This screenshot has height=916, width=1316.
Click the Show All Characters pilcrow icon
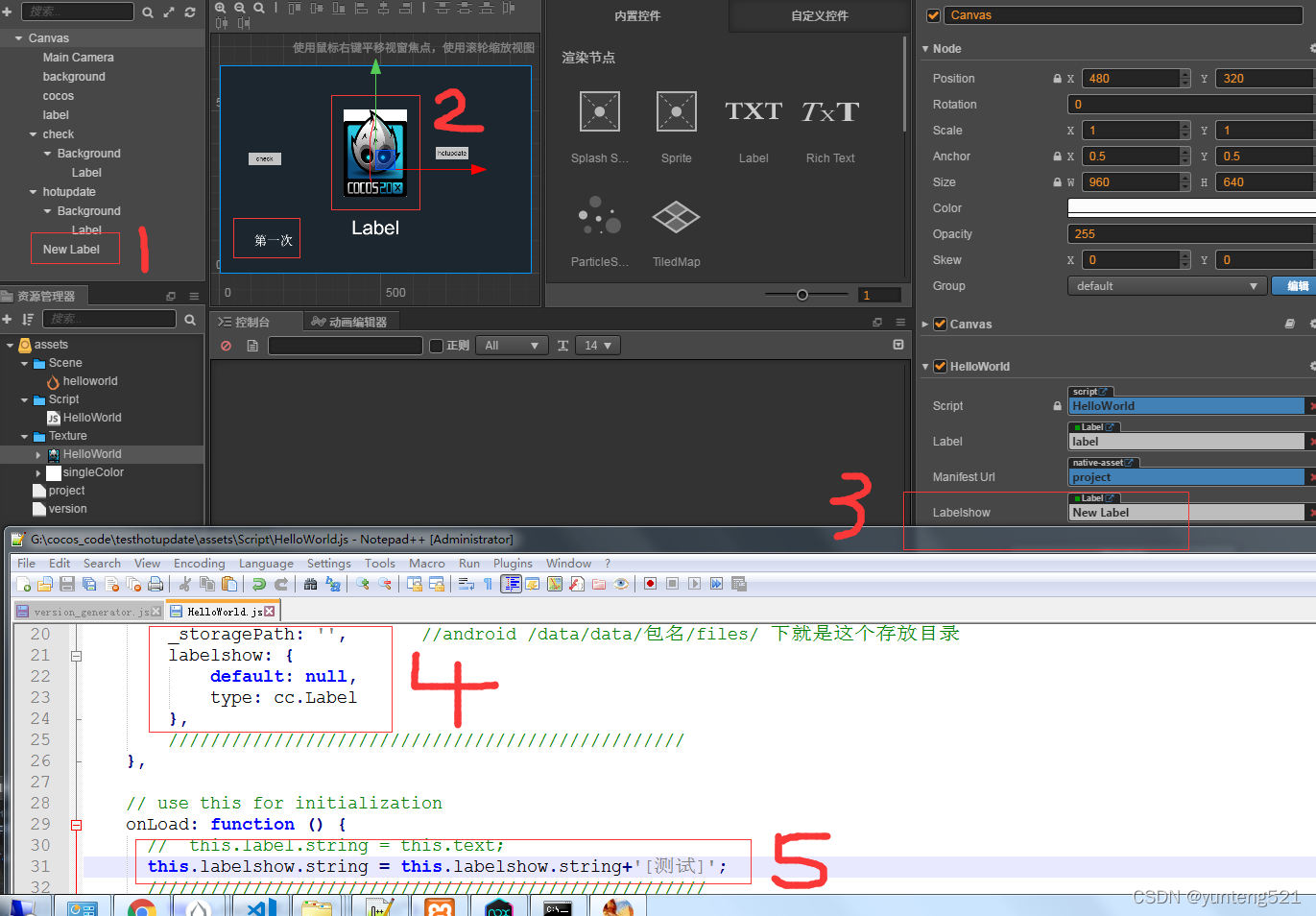(x=489, y=584)
